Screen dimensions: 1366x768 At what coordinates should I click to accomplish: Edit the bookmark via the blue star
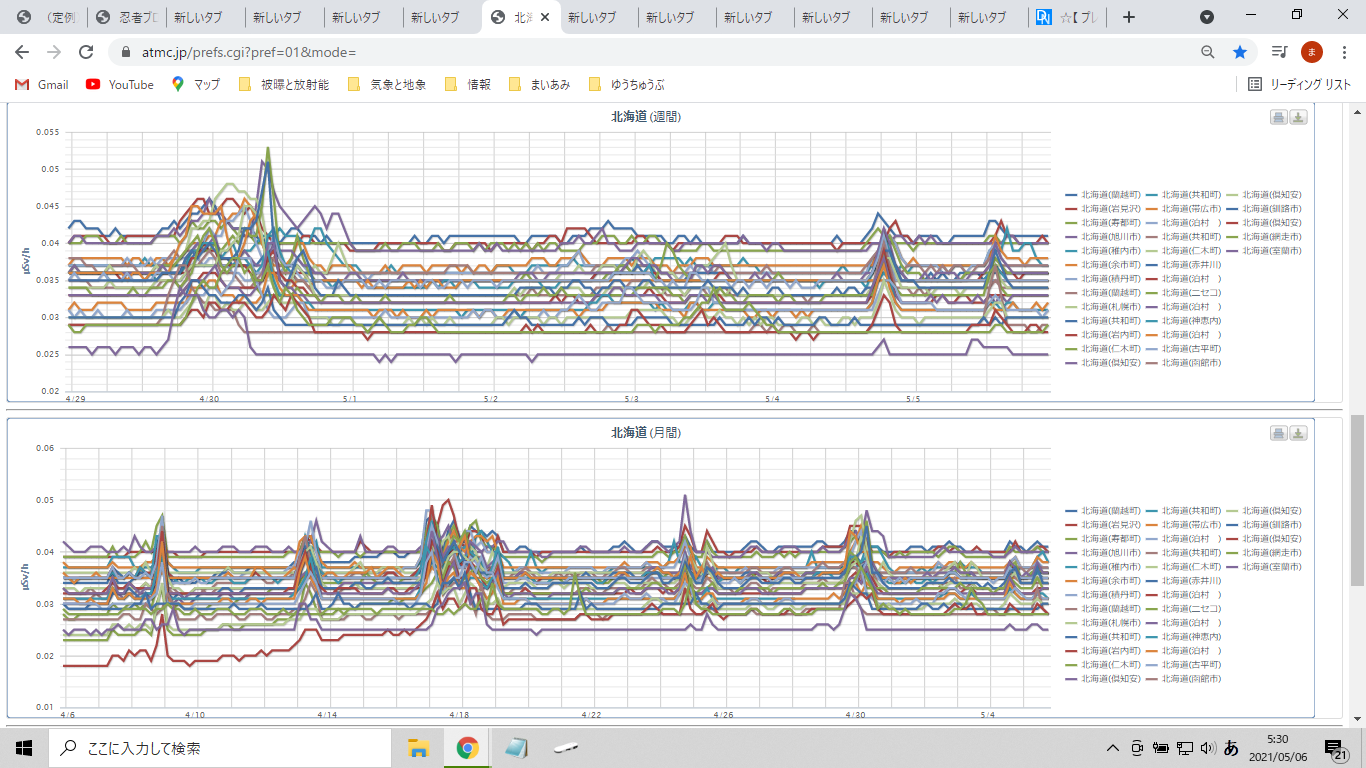coord(1240,52)
